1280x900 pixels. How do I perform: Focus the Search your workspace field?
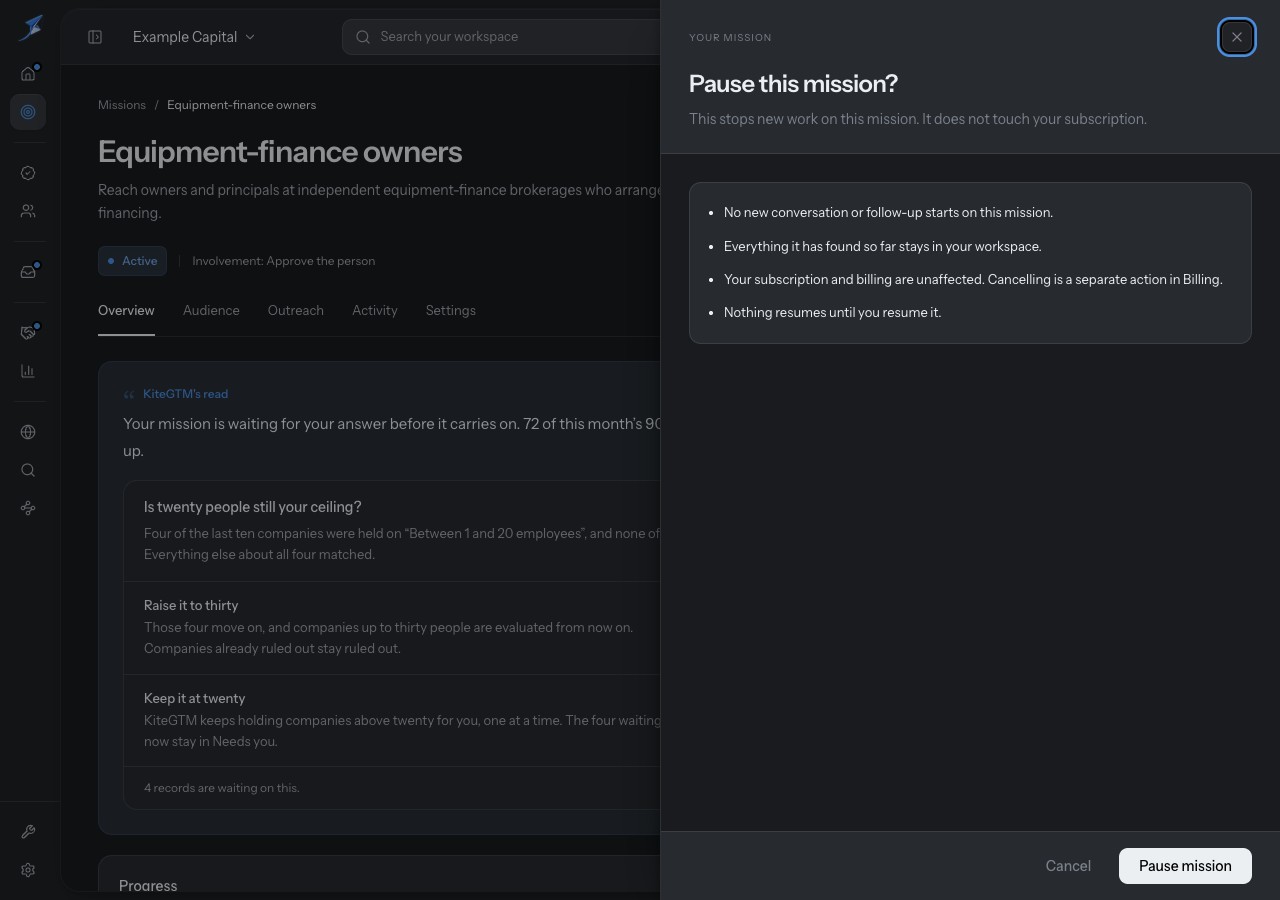(x=501, y=37)
